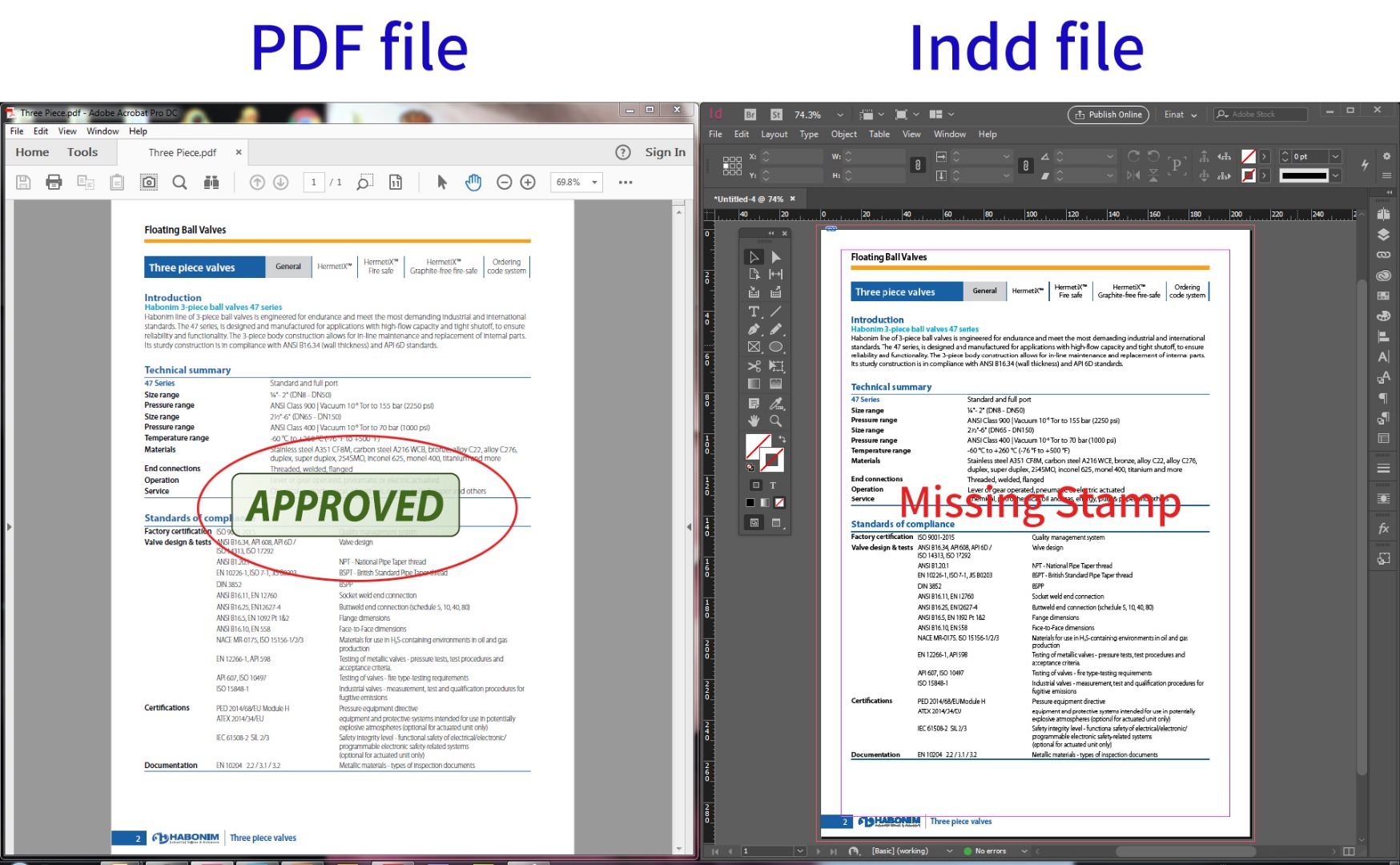Select the Zoom tool in InDesign toolbox
Screen dimensions: 1400x865
coord(776,420)
